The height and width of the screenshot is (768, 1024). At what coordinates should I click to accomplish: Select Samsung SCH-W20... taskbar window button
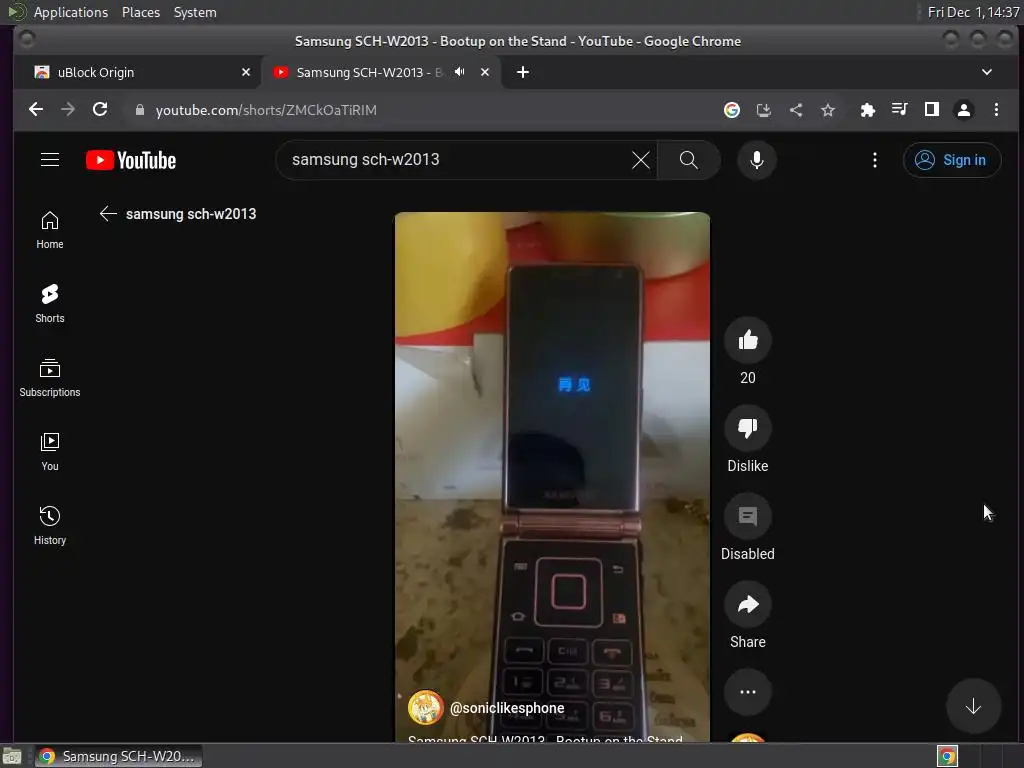(119, 756)
